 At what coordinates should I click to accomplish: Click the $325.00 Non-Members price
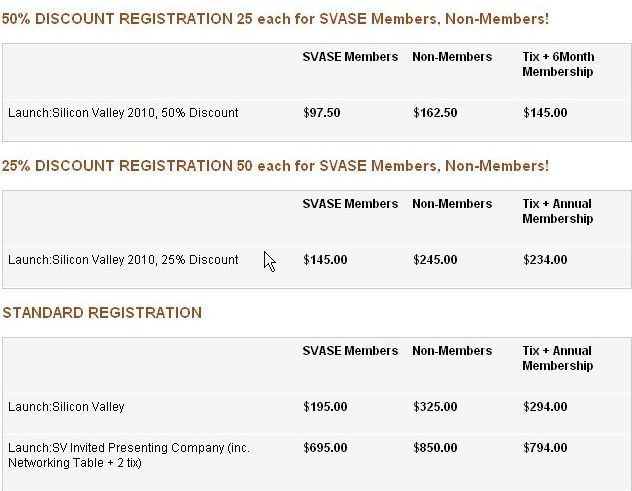[434, 407]
